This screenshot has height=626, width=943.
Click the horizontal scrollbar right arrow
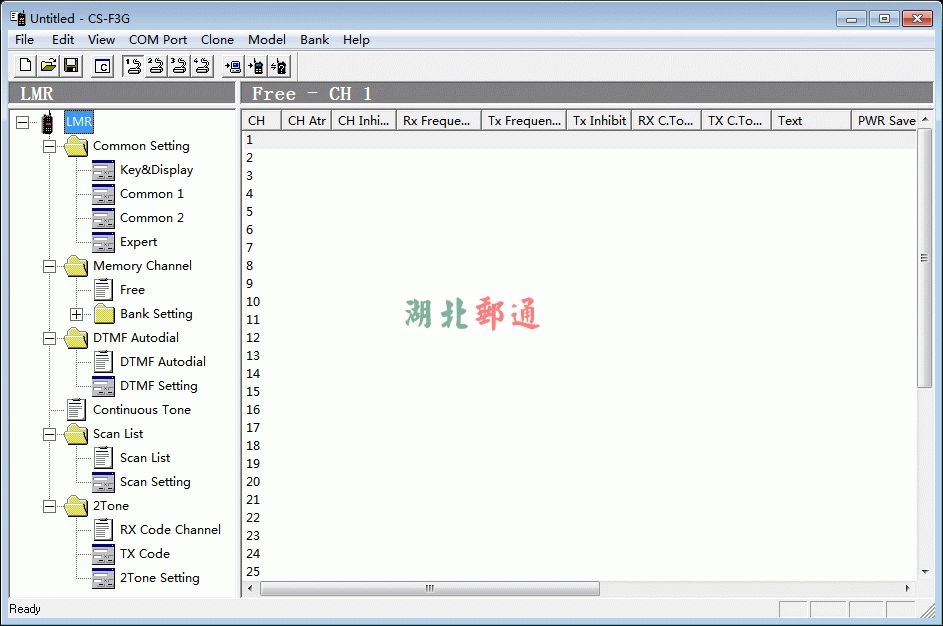coord(908,588)
